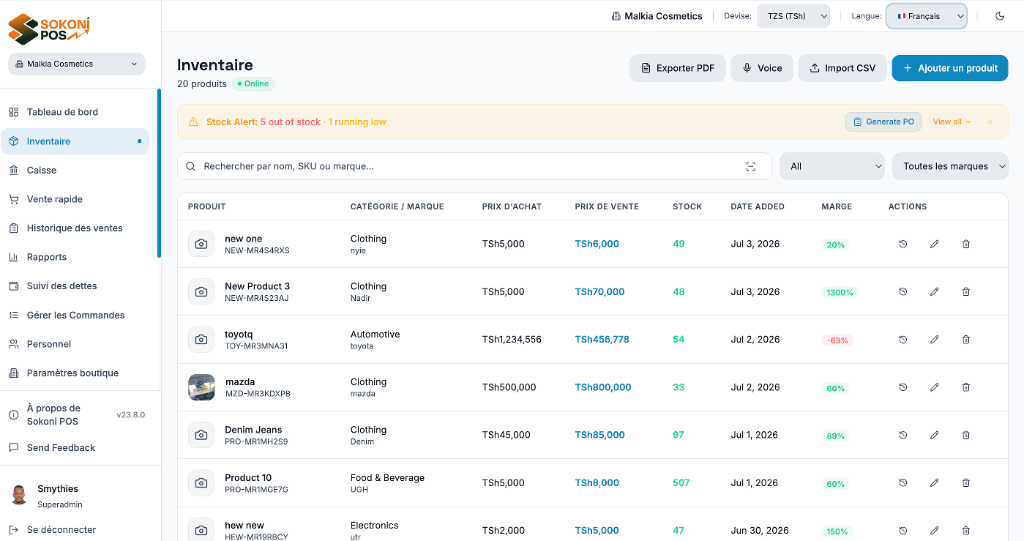Click Ajouter un produit button
This screenshot has height=541, width=1024.
tap(950, 68)
